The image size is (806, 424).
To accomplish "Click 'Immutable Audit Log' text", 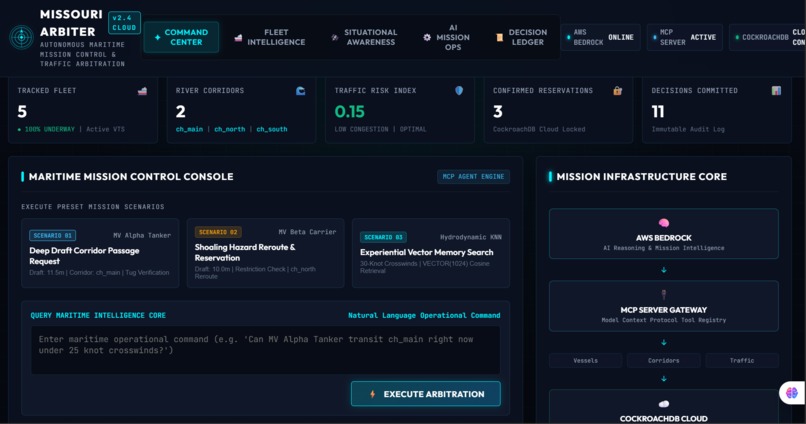I will pyautogui.click(x=688, y=129).
